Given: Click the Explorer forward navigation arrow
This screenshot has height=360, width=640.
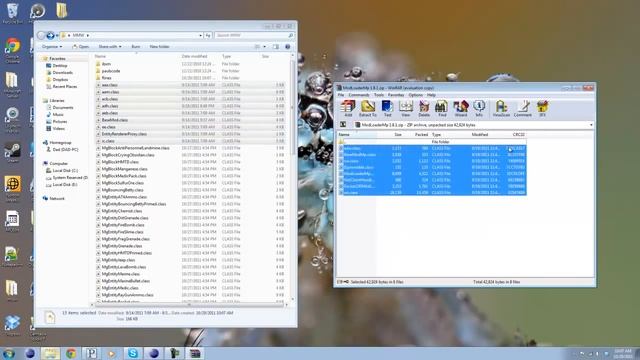Looking at the screenshot, I should point(50,36).
